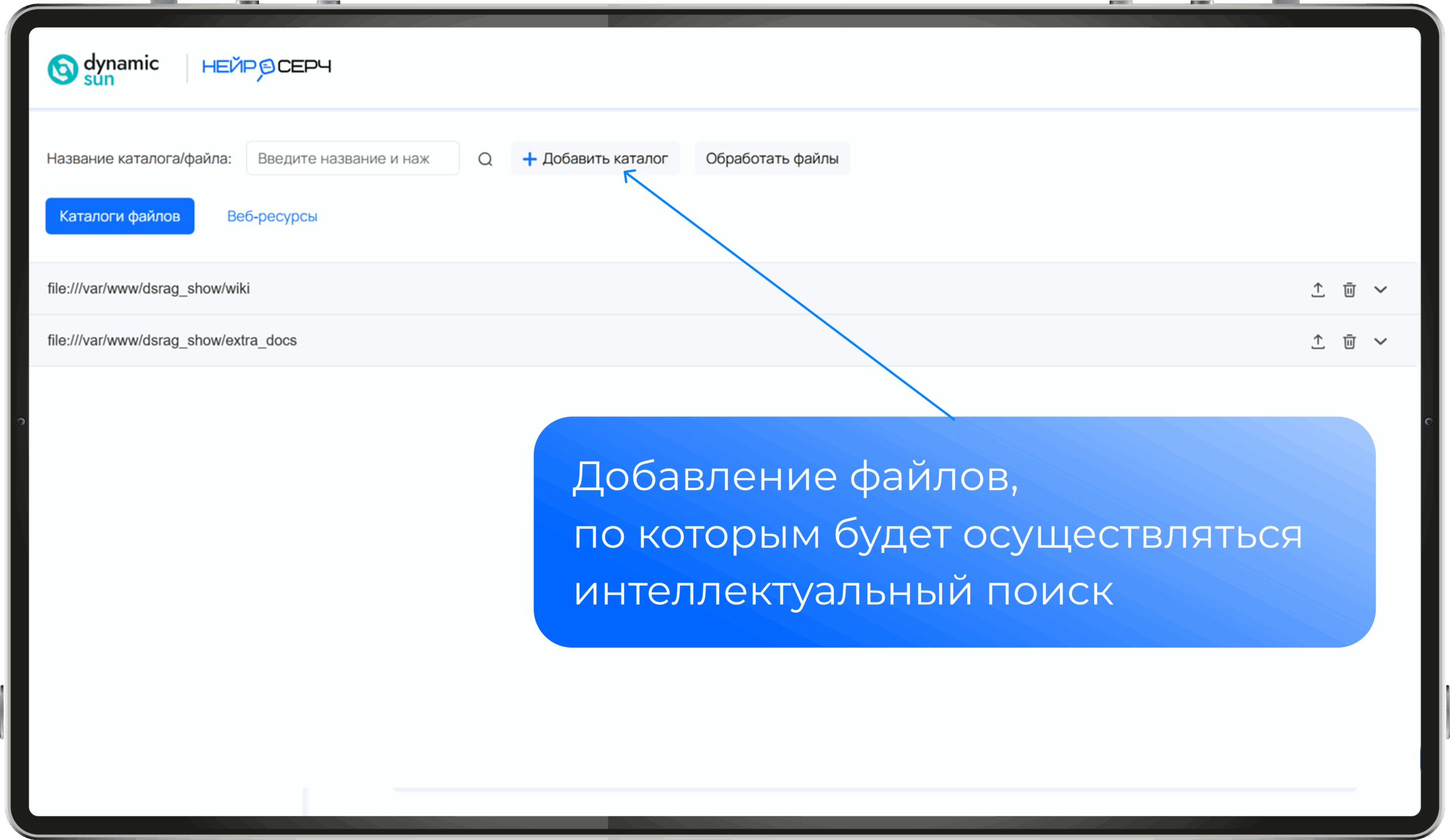Open the Каталоги файлов tab
The height and width of the screenshot is (840, 1450).
click(120, 216)
